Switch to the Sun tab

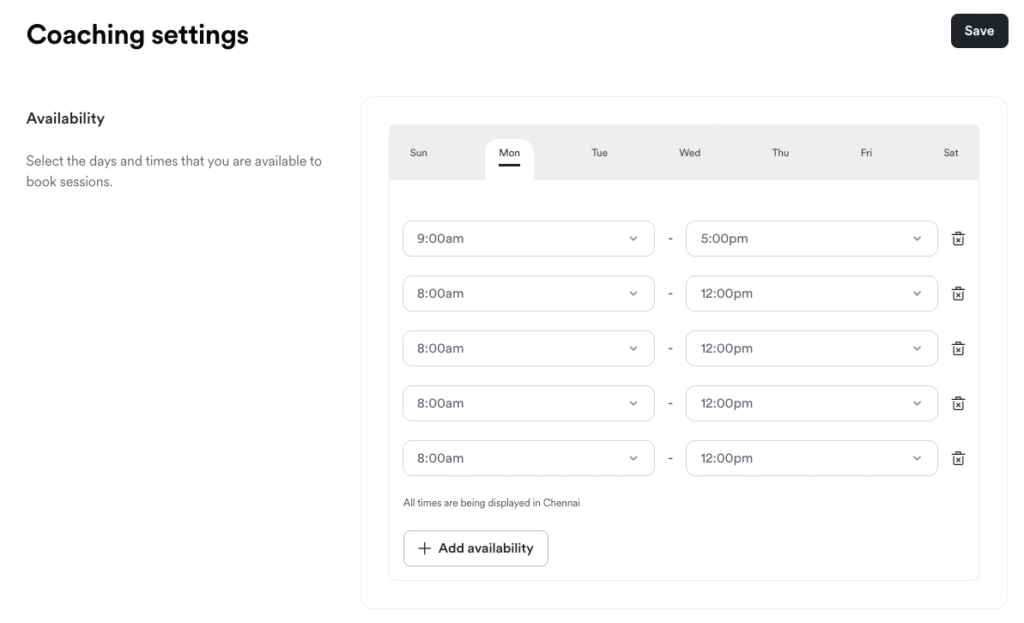click(418, 153)
